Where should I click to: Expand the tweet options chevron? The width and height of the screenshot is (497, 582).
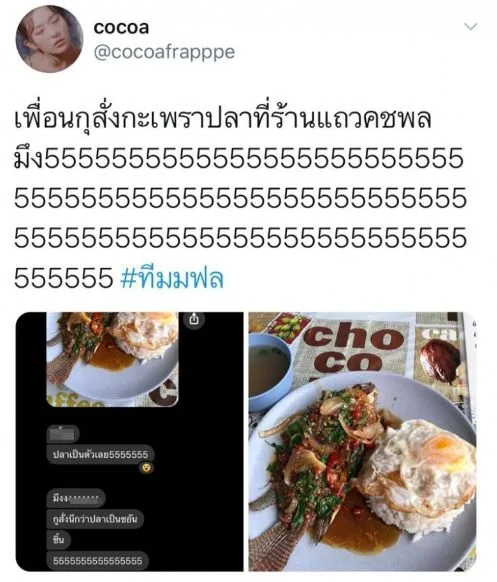(x=471, y=27)
